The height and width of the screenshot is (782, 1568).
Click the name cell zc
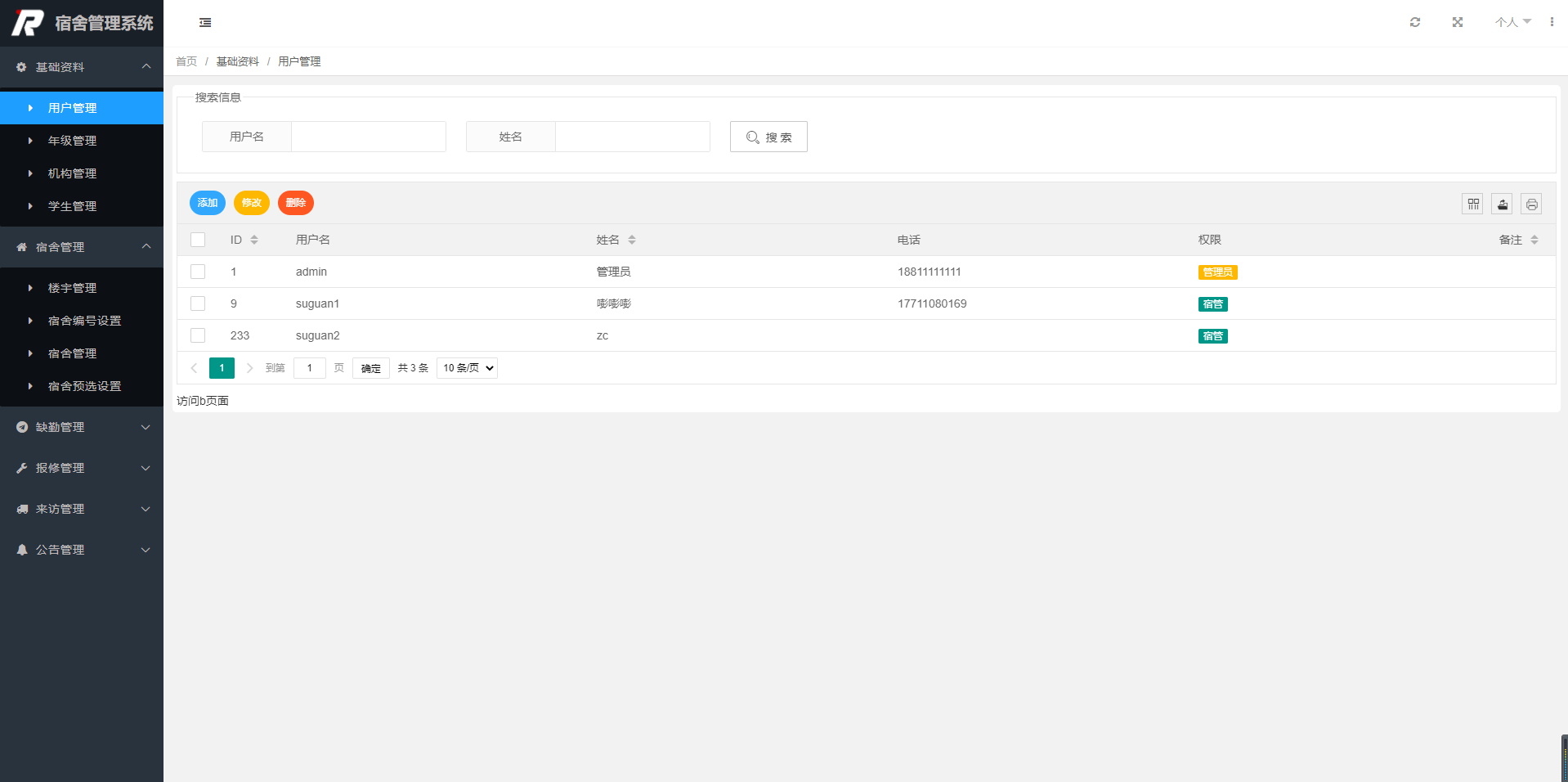tap(603, 335)
